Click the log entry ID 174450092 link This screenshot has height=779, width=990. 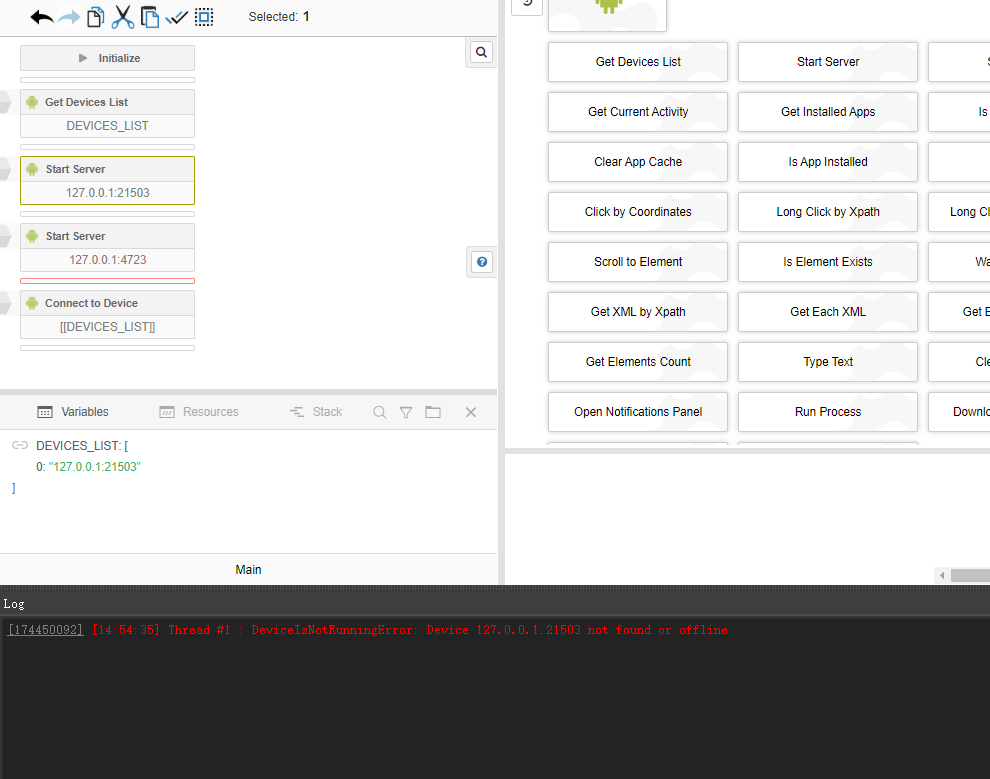(x=45, y=630)
